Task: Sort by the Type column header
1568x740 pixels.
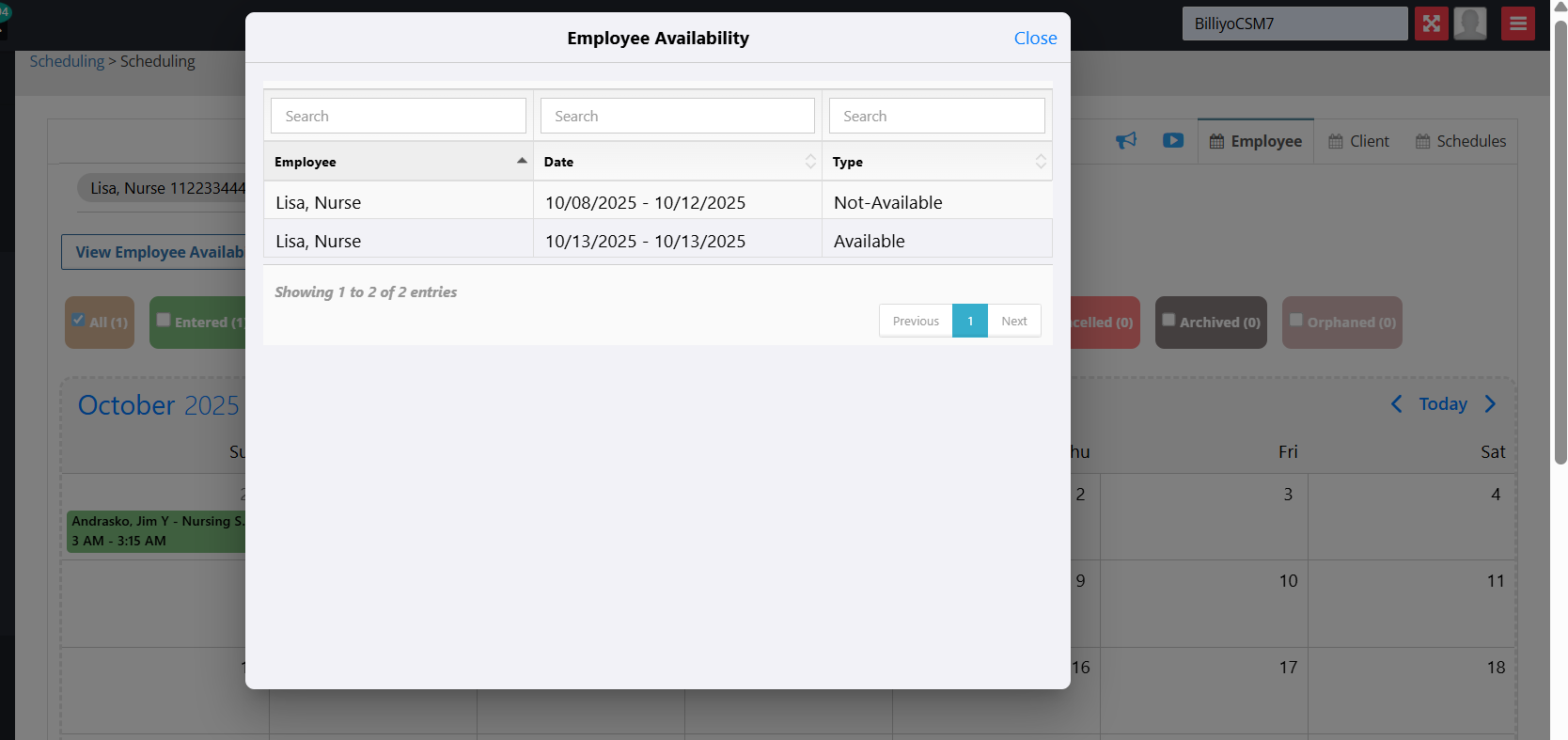Action: [936, 162]
